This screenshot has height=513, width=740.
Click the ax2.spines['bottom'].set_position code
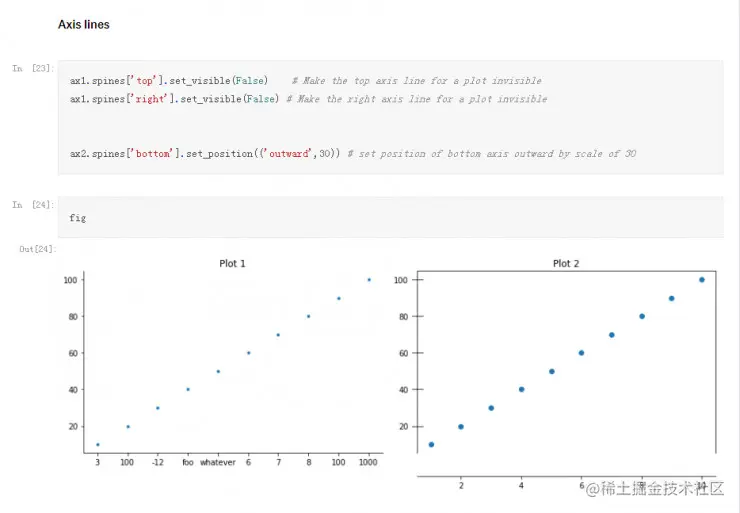tap(205, 153)
